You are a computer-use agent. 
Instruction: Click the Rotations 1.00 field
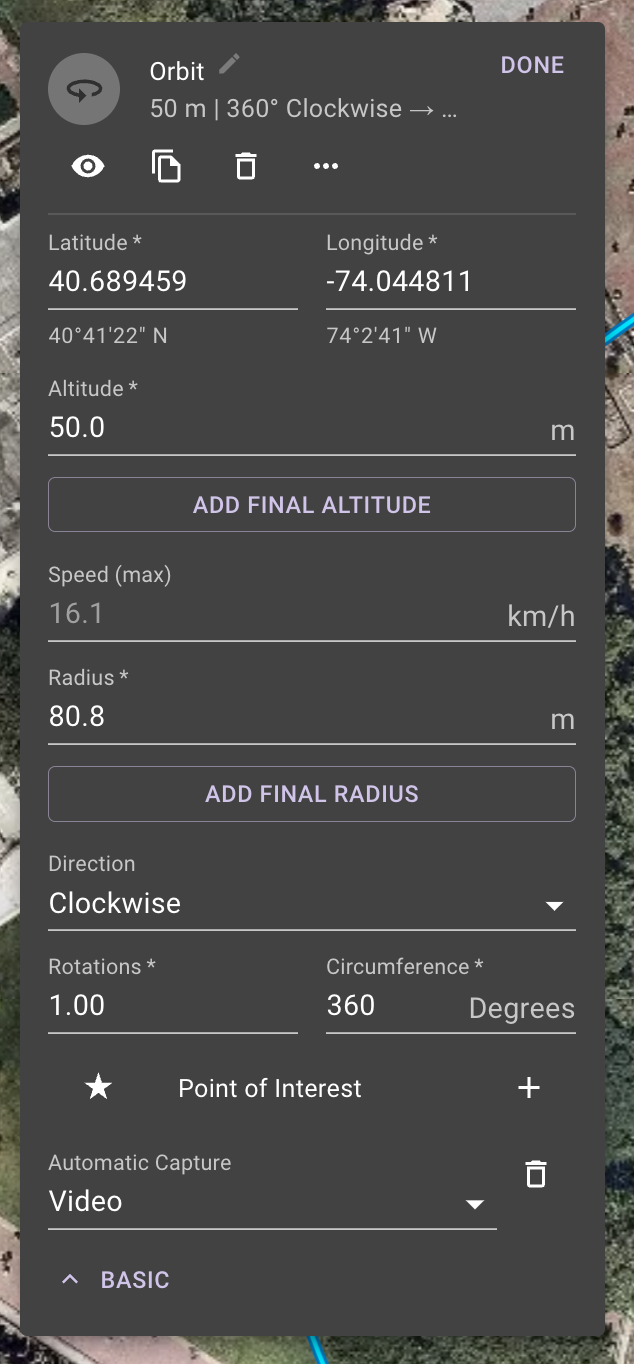(173, 1005)
